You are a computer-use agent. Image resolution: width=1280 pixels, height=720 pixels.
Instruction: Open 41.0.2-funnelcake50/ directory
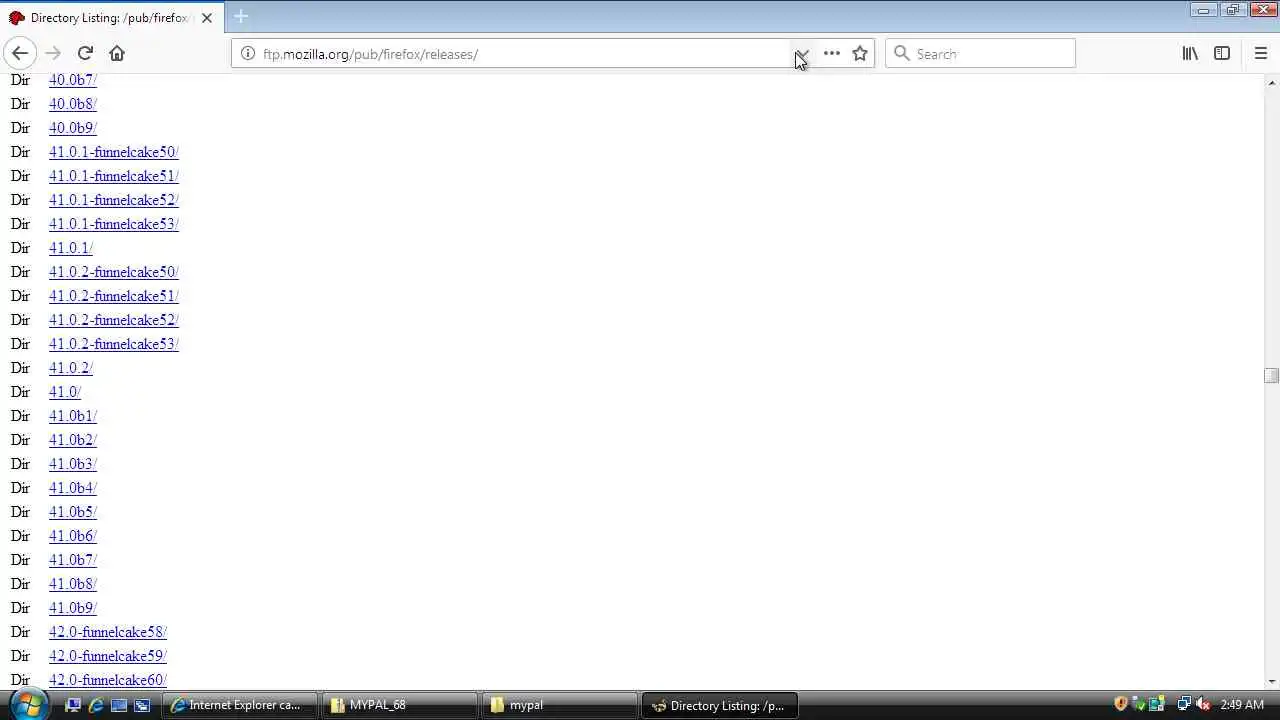point(114,272)
